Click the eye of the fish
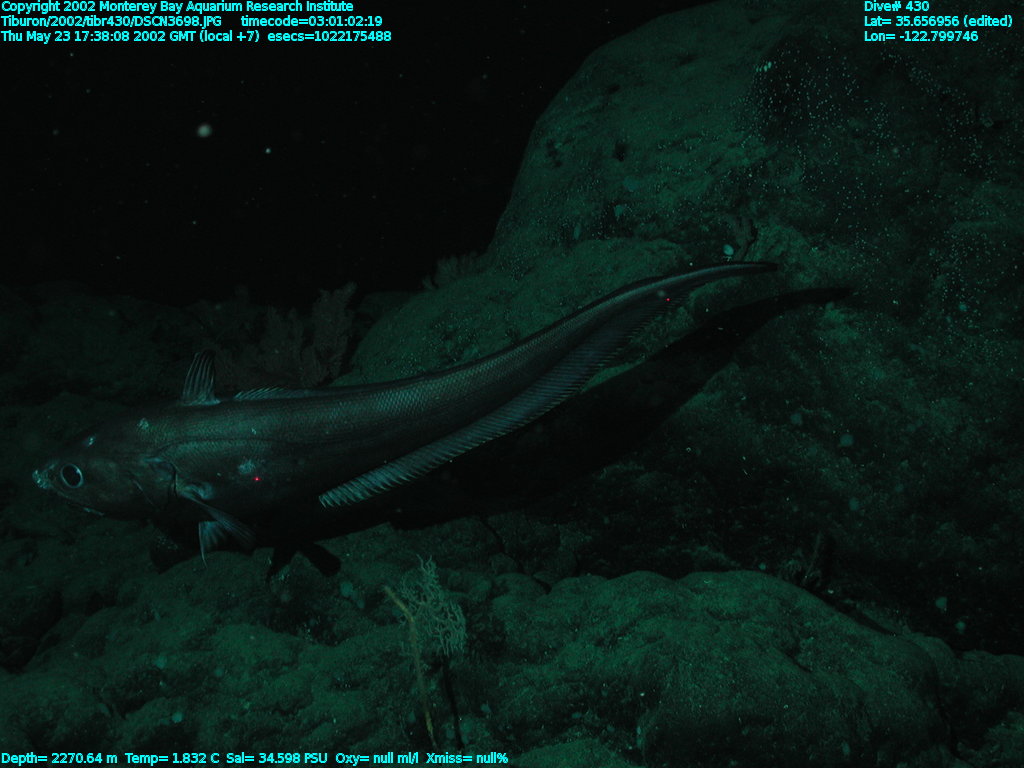 coord(71,475)
